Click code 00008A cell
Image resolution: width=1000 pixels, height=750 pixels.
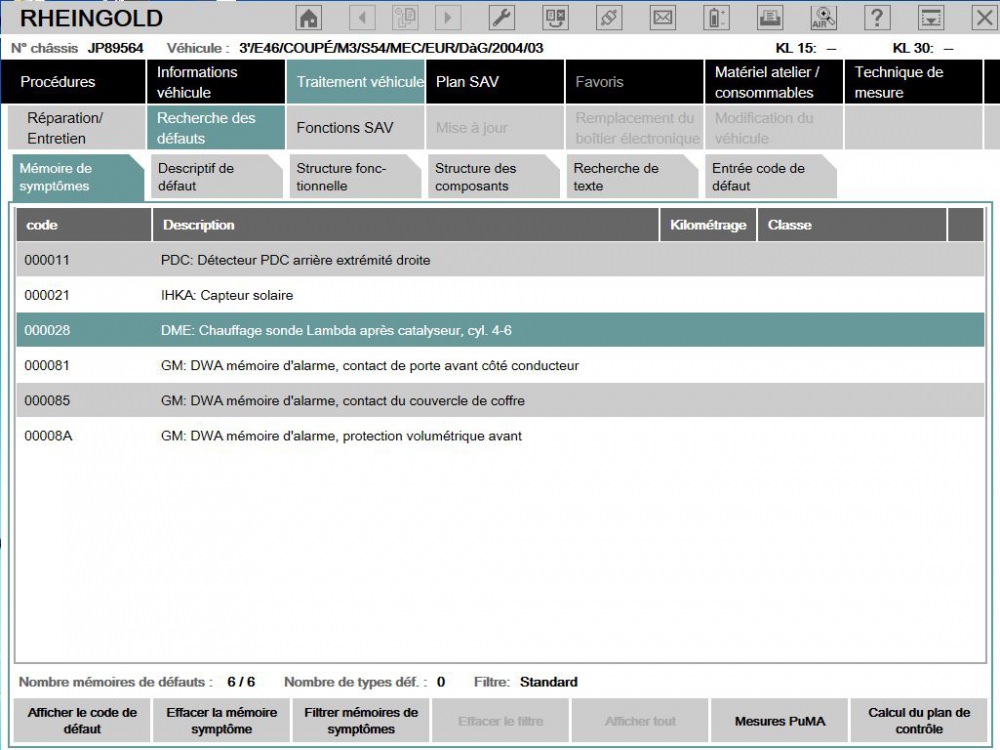pos(48,436)
